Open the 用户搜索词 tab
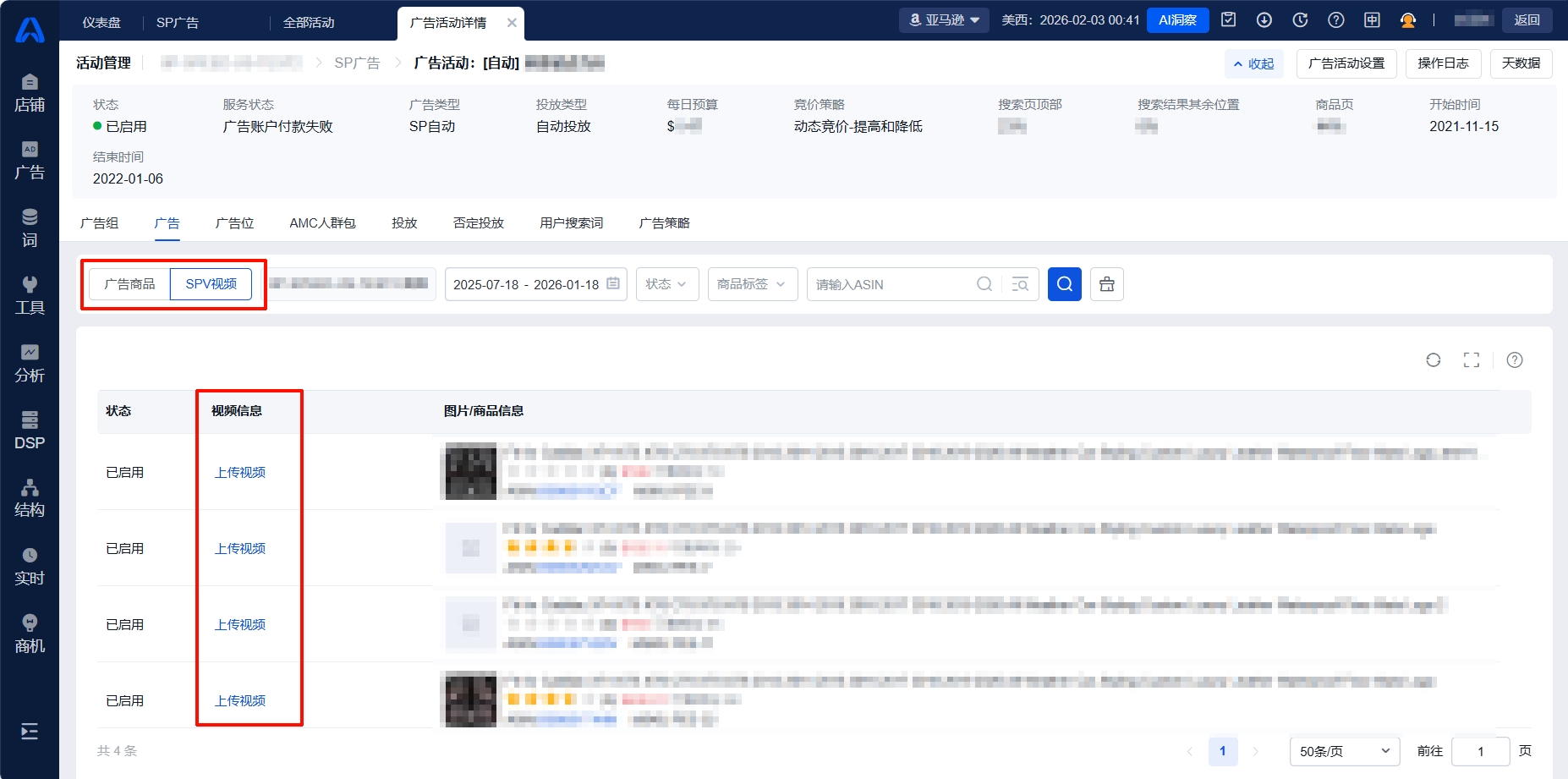 [571, 223]
